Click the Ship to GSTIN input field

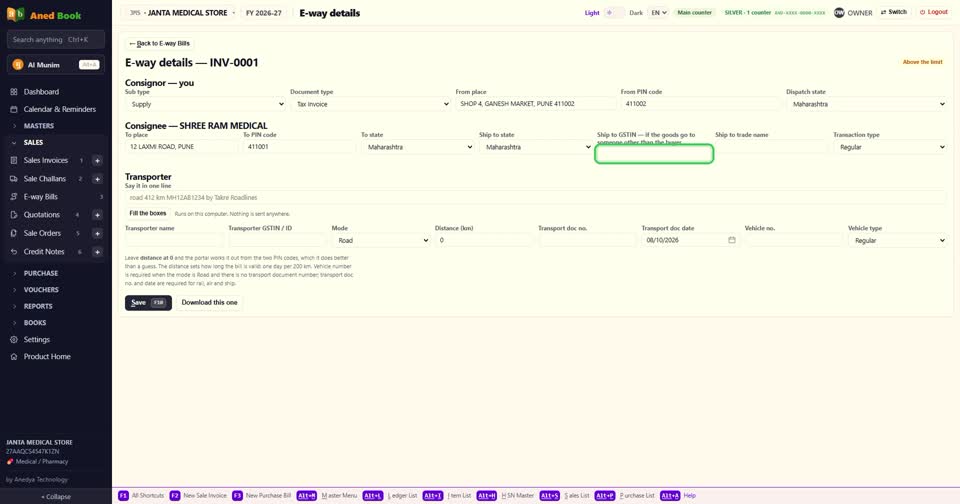coord(654,154)
